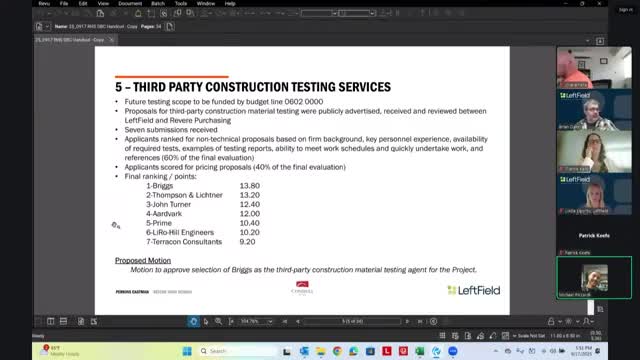Pick the Select Text cursor tool
The image size is (640, 360).
pos(231,322)
